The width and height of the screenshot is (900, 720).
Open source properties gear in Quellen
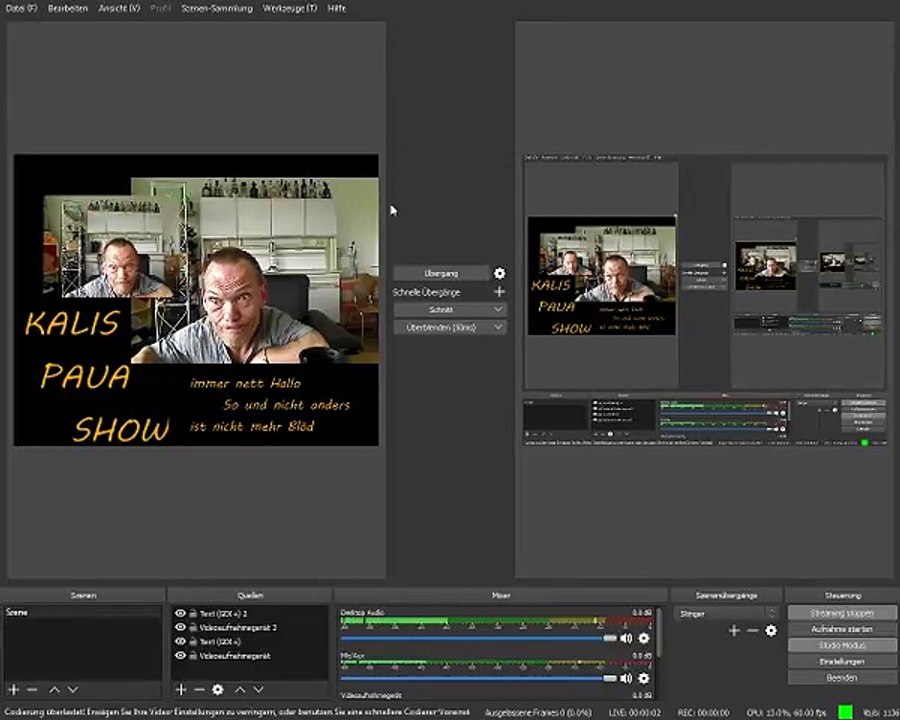[x=218, y=689]
